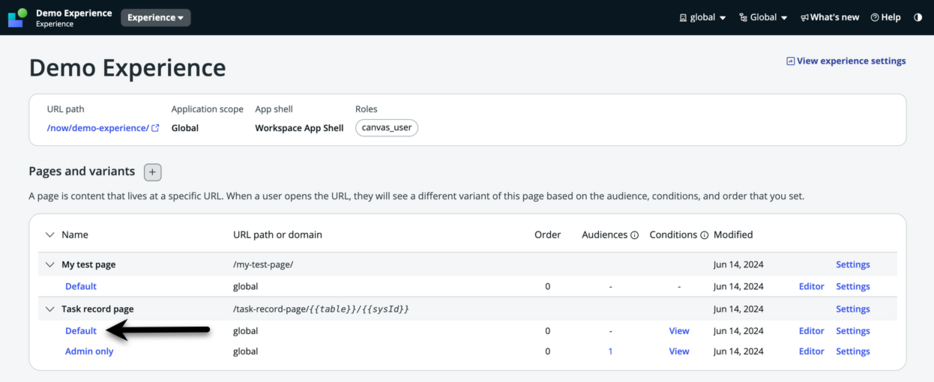The height and width of the screenshot is (382, 934).
Task: Click the Pages and variants heading
Action: coord(82,172)
